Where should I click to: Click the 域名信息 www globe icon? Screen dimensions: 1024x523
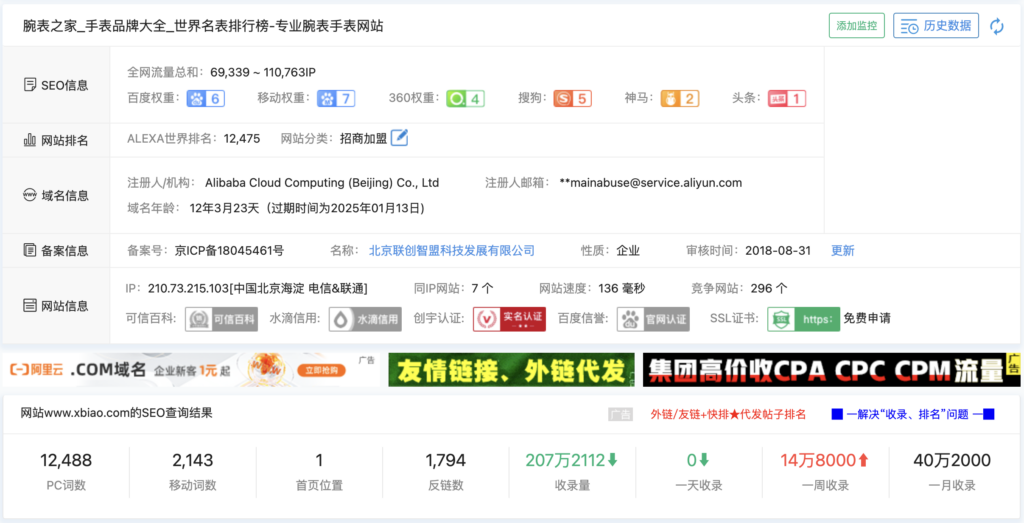[x=29, y=195]
